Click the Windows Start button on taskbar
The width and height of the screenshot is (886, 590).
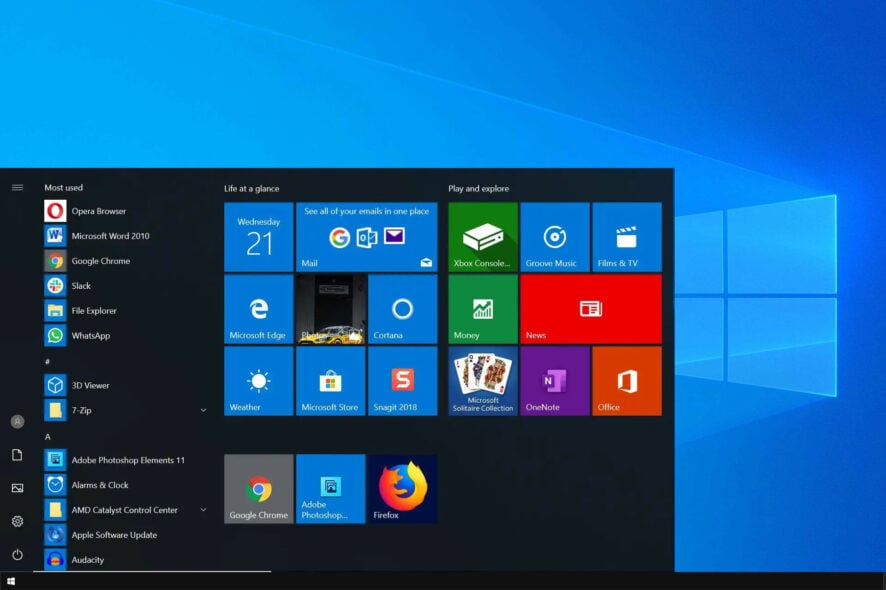click(x=11, y=581)
